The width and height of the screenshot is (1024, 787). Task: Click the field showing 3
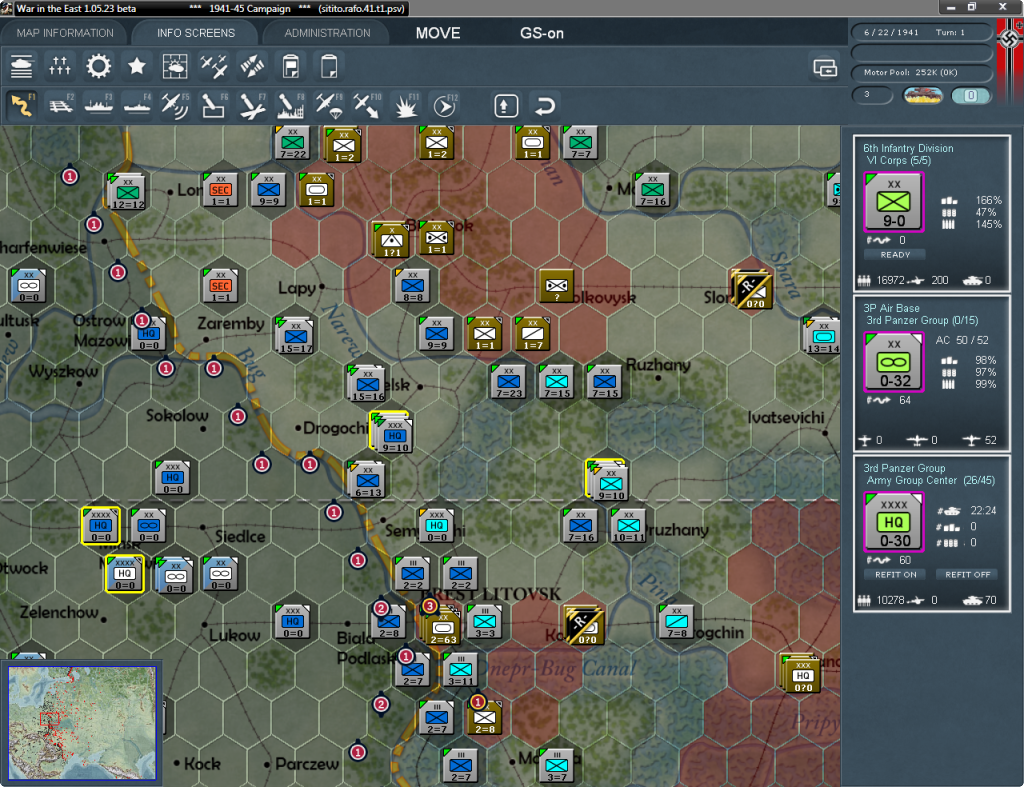872,95
